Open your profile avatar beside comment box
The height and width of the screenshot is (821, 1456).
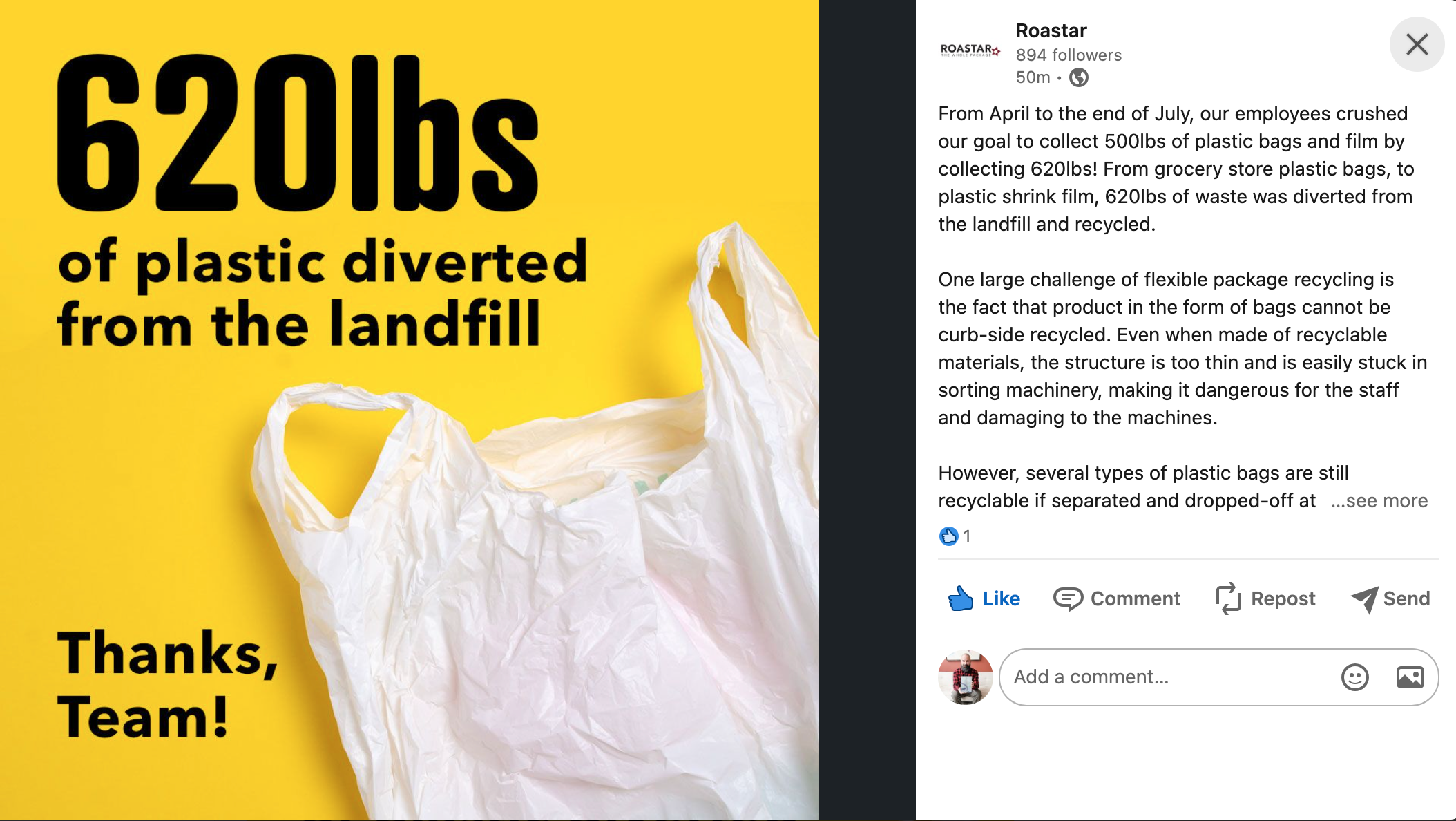[966, 677]
